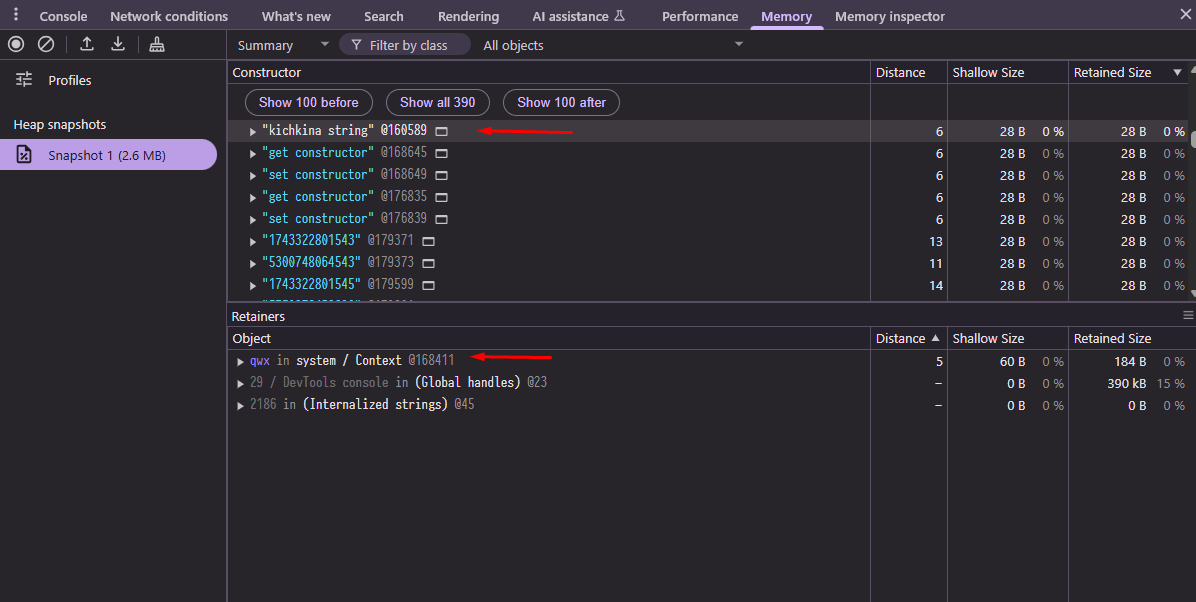Click the 184 B retained size value

[1130, 361]
